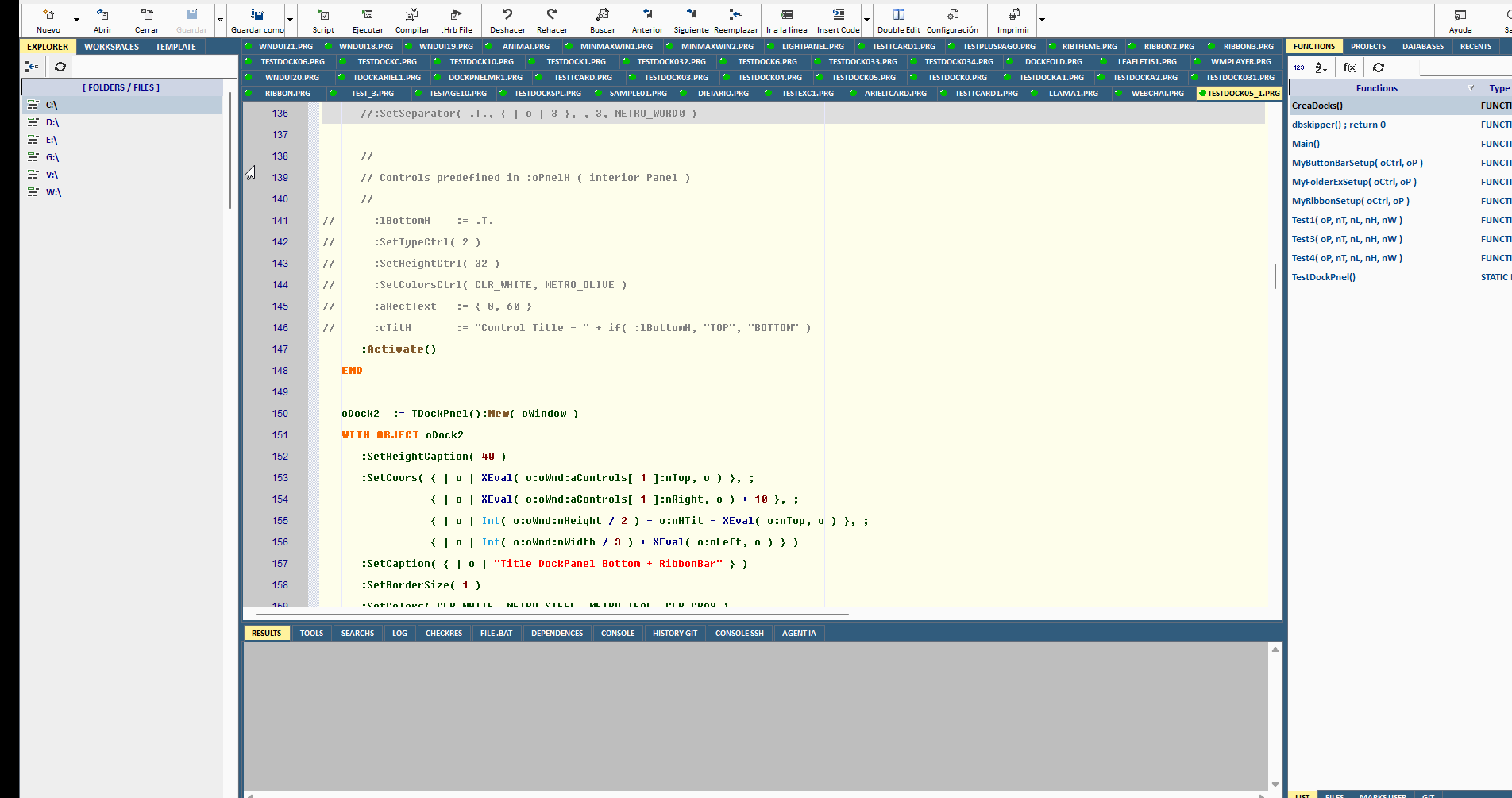Click the Explorer collapse-tree icon
The height and width of the screenshot is (798, 1512).
click(x=33, y=67)
